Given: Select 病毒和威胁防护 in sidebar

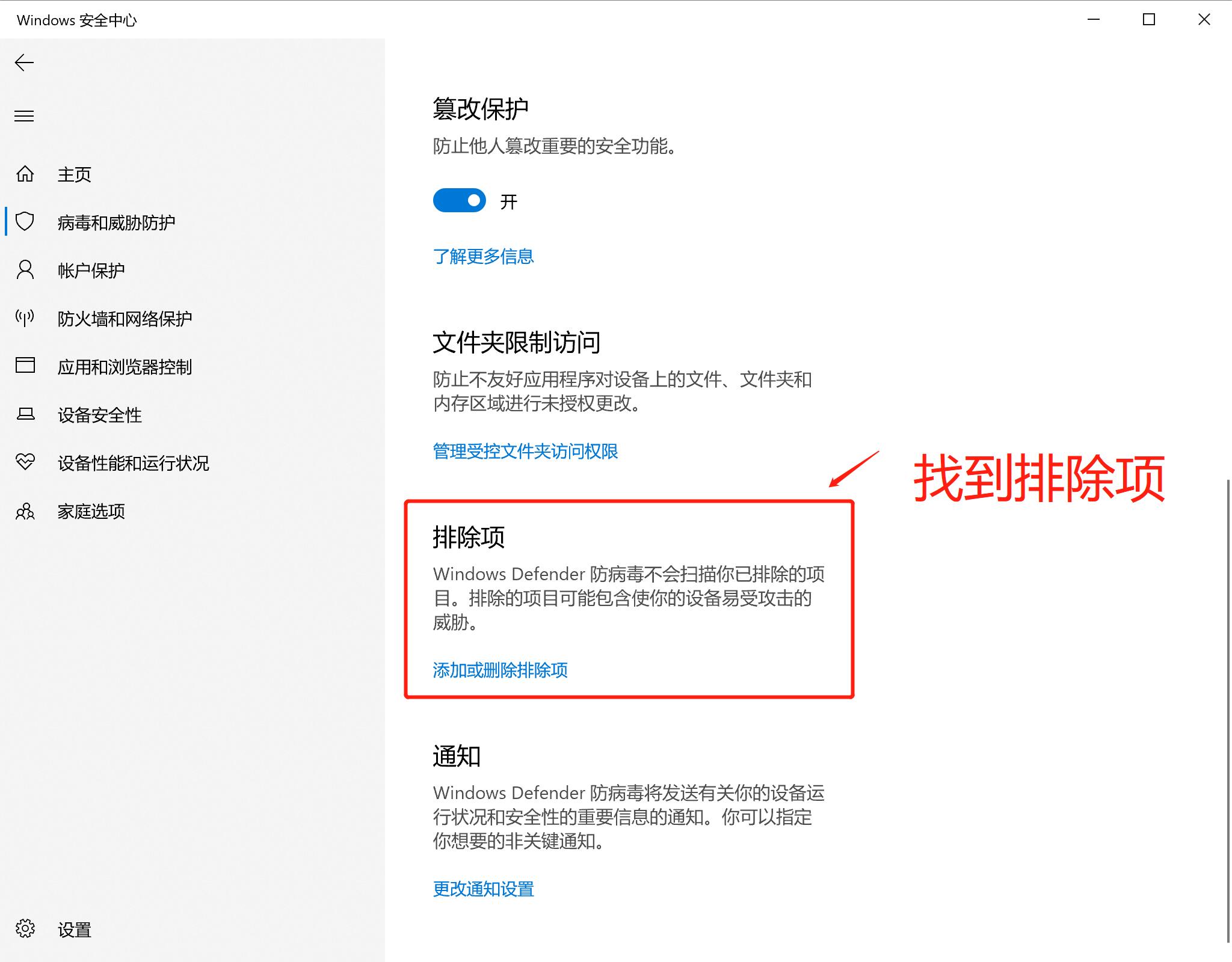Looking at the screenshot, I should coord(116,222).
